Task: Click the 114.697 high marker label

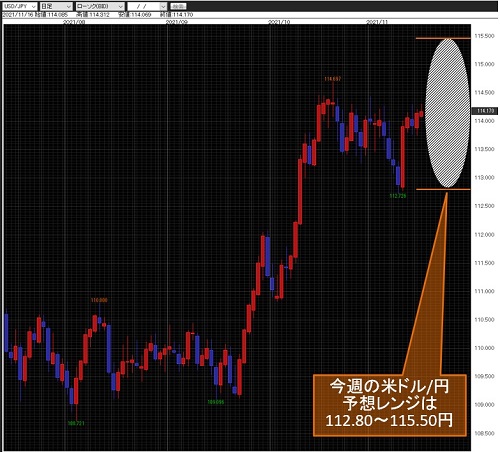Action: click(333, 79)
